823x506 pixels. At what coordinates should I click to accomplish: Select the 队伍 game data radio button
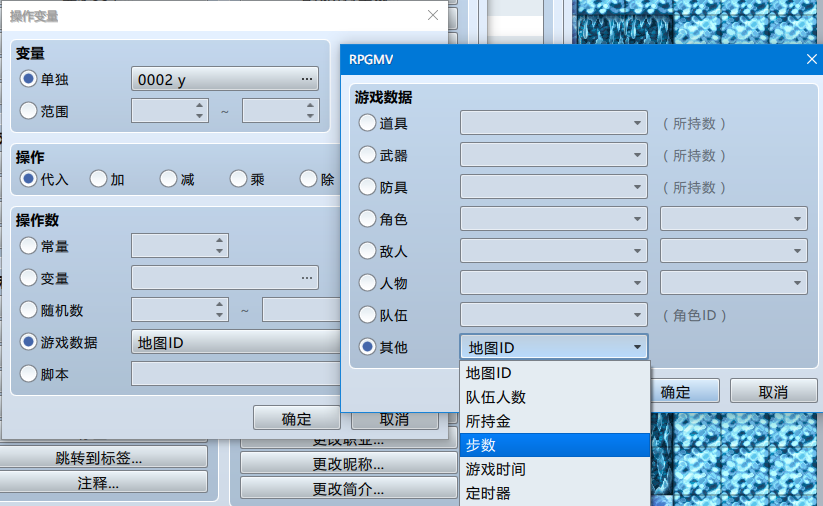click(x=367, y=315)
